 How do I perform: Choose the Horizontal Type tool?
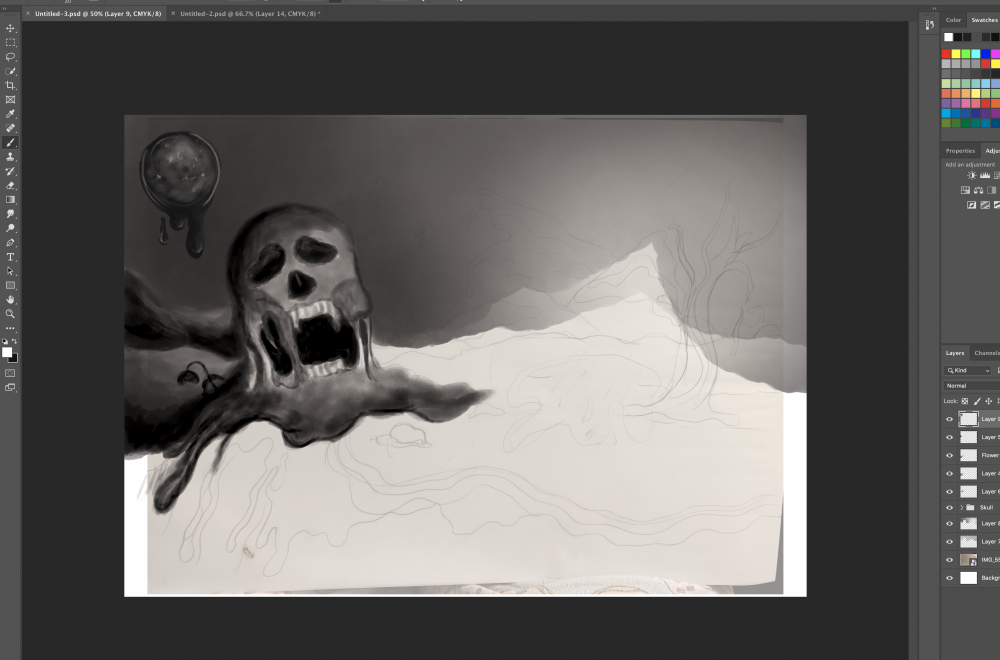(11, 257)
